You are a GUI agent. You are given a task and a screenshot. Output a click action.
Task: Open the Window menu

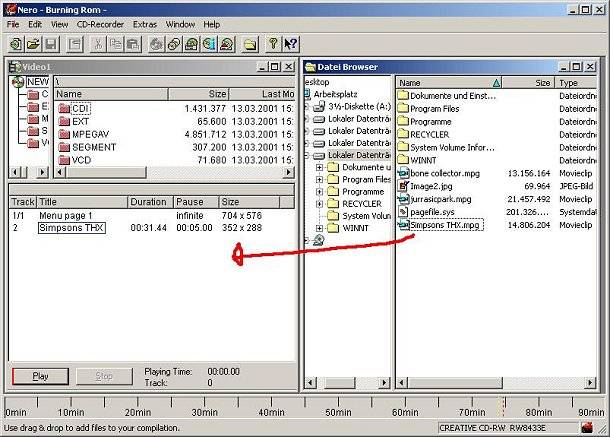(x=180, y=24)
